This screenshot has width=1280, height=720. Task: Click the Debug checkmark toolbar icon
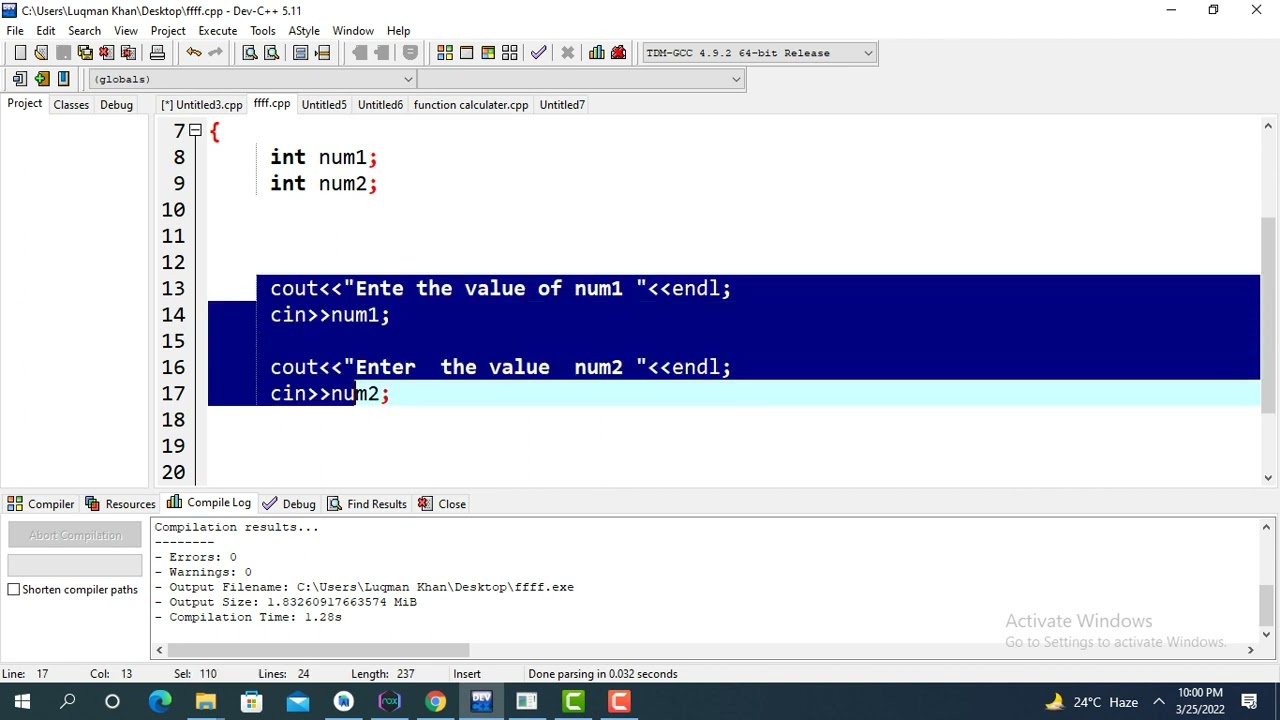pyautogui.click(x=539, y=53)
